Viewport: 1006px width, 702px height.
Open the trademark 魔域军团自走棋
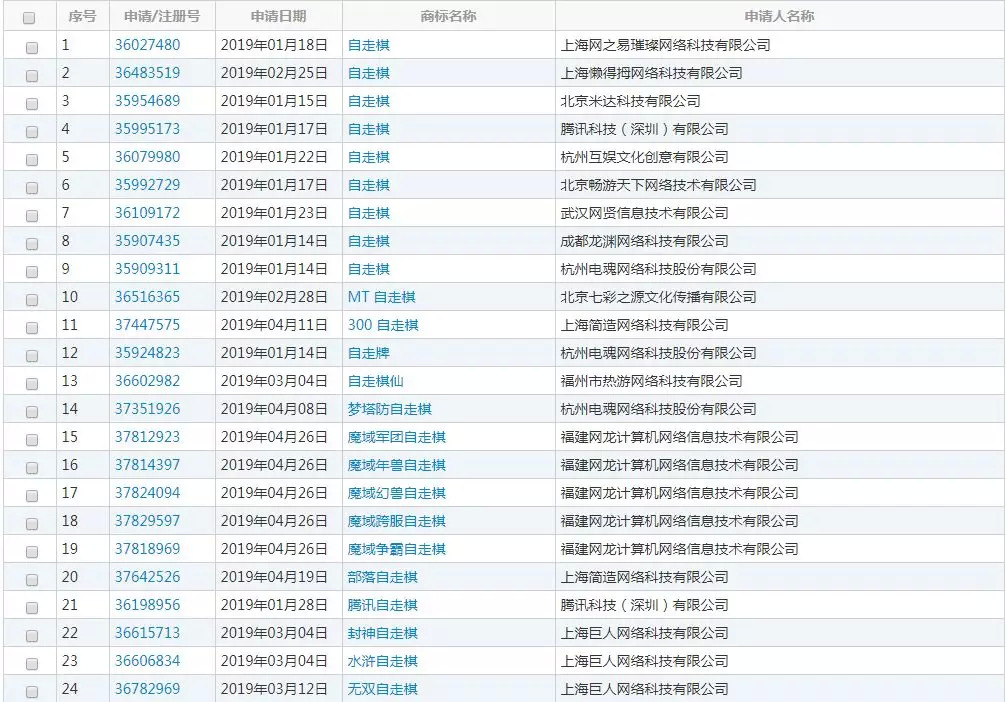[x=397, y=437]
